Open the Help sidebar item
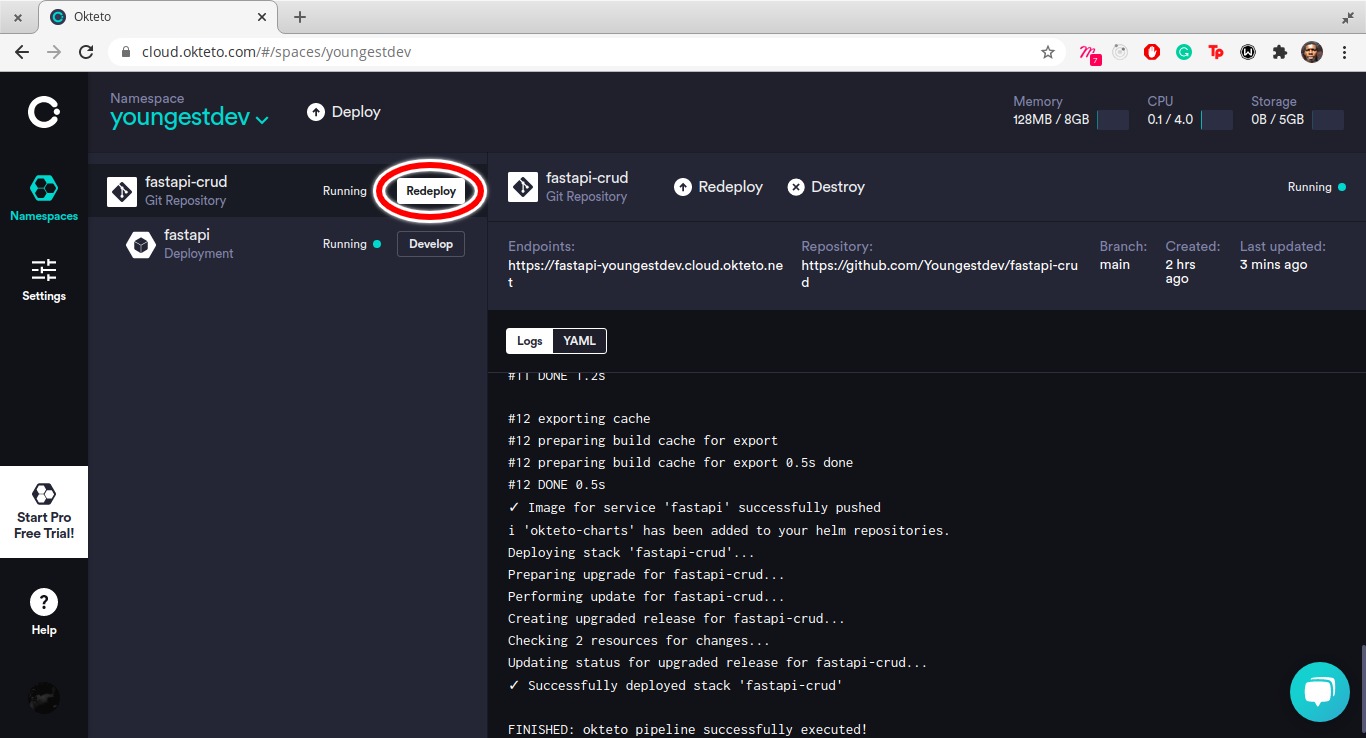 pos(44,612)
